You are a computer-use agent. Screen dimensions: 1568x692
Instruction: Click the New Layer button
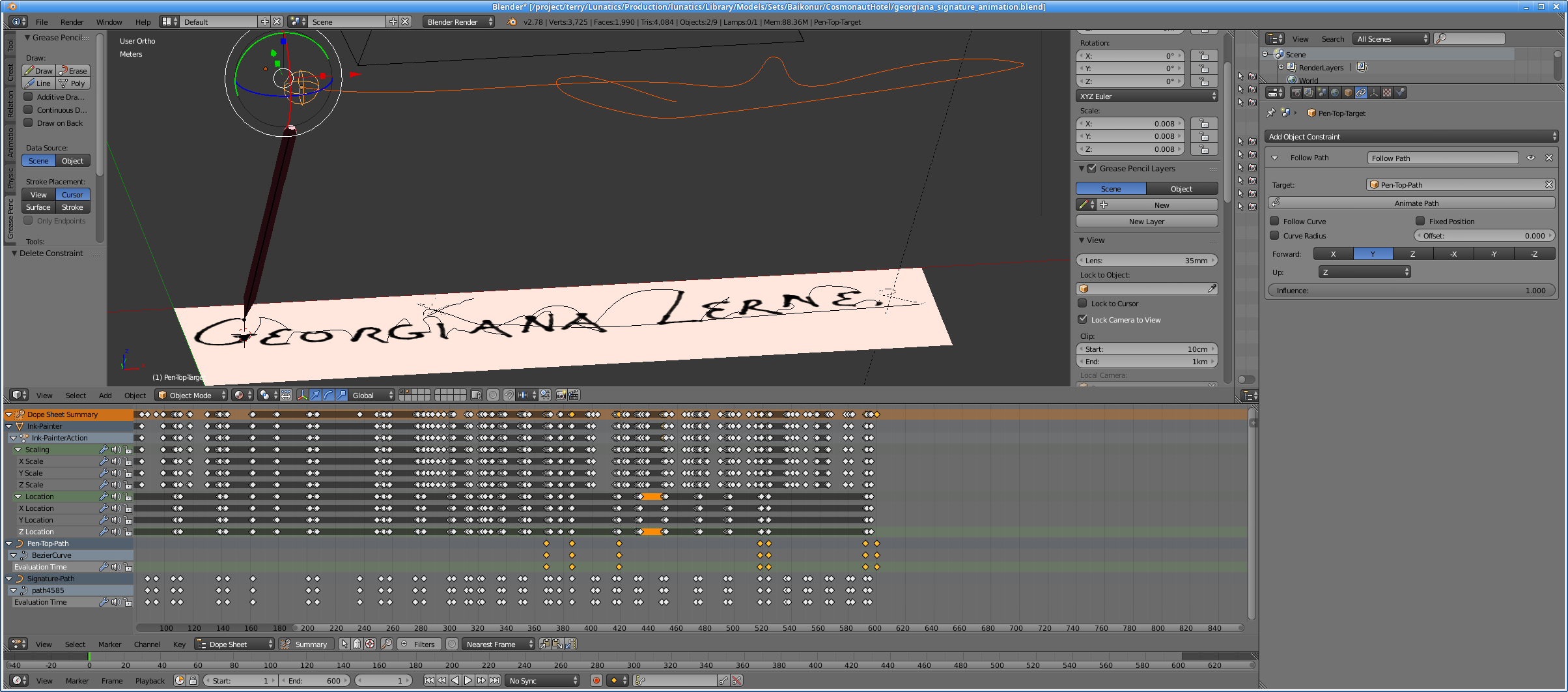1146,222
